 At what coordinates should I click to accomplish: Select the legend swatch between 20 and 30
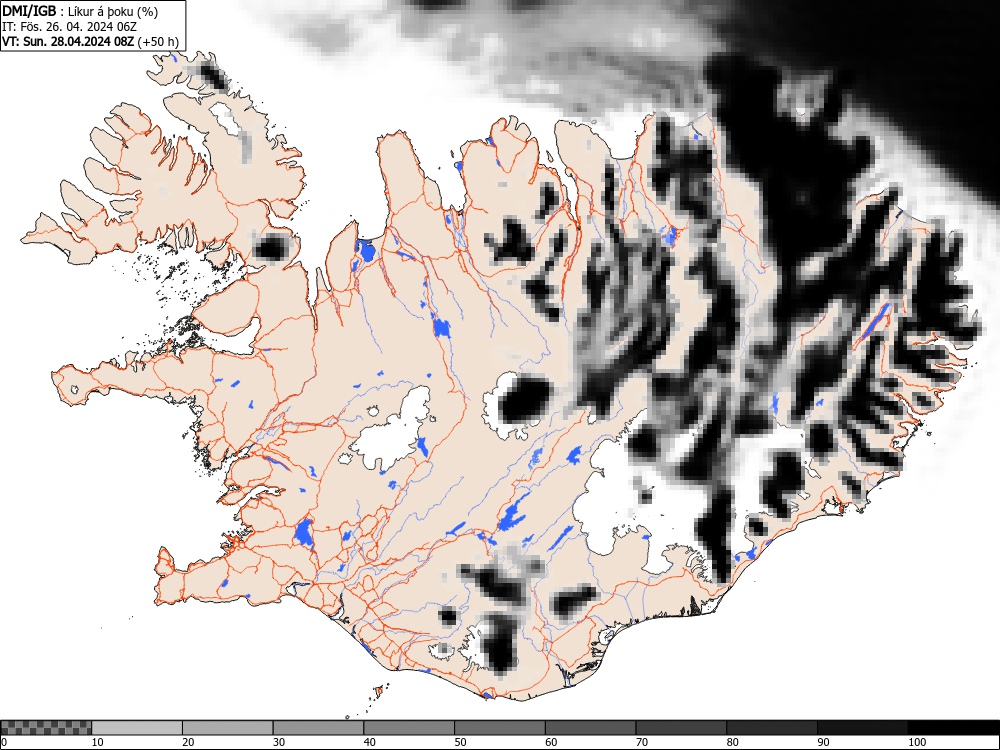click(x=228, y=728)
